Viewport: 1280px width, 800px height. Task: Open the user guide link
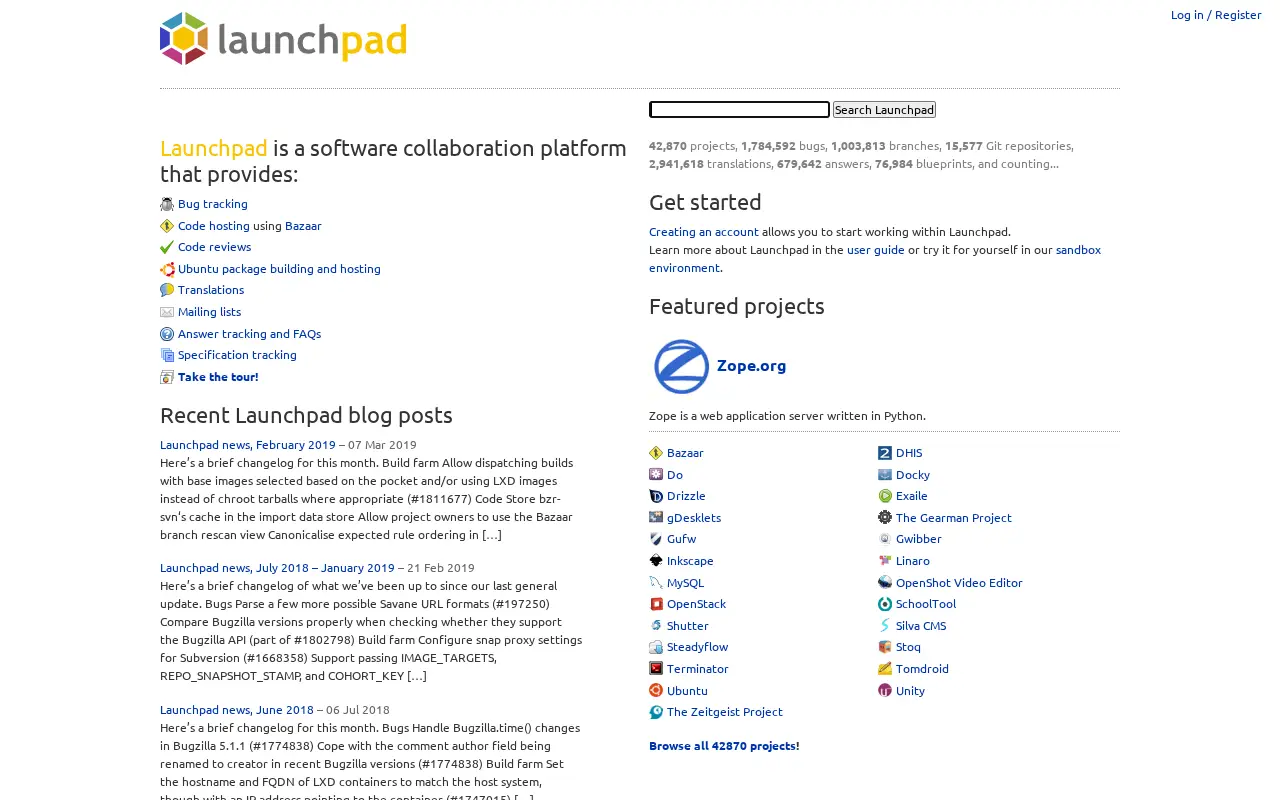[x=876, y=250]
